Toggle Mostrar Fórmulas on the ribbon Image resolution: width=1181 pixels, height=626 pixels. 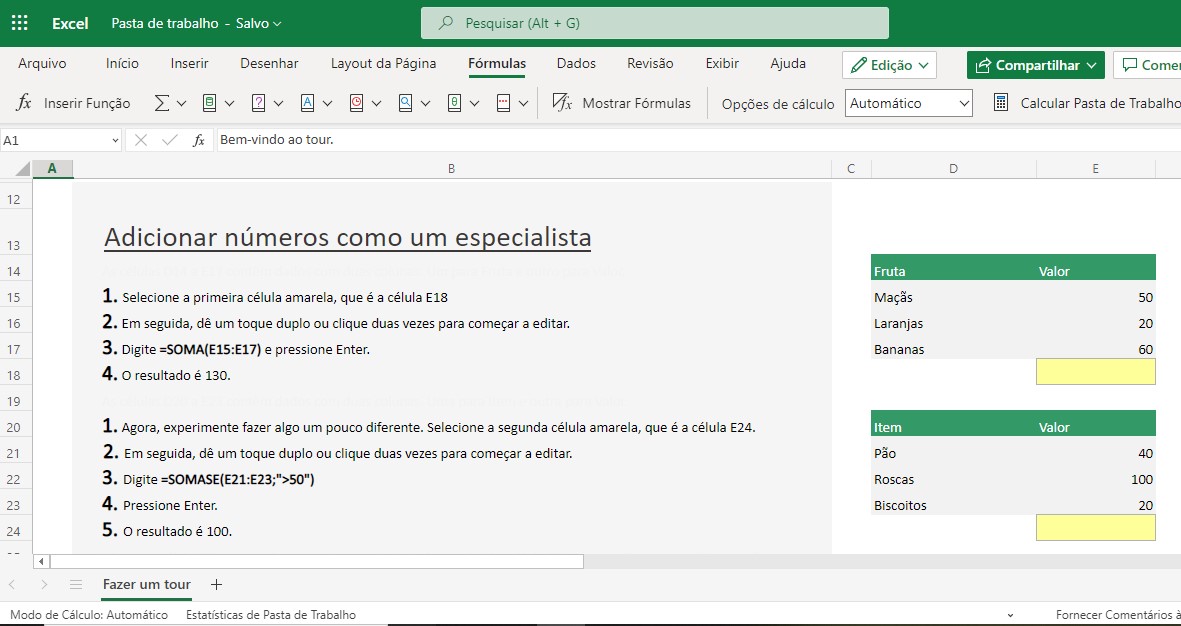tap(622, 103)
